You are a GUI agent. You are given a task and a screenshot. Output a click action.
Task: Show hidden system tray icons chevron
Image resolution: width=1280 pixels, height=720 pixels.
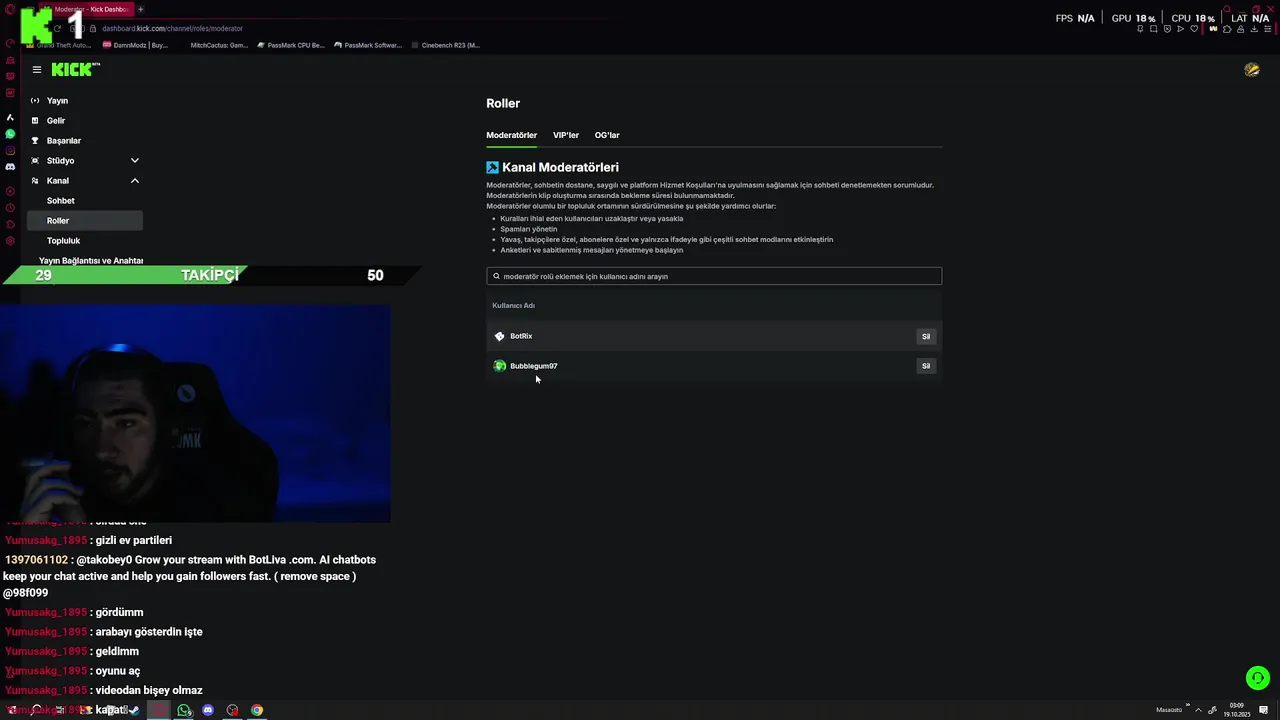(x=1198, y=710)
